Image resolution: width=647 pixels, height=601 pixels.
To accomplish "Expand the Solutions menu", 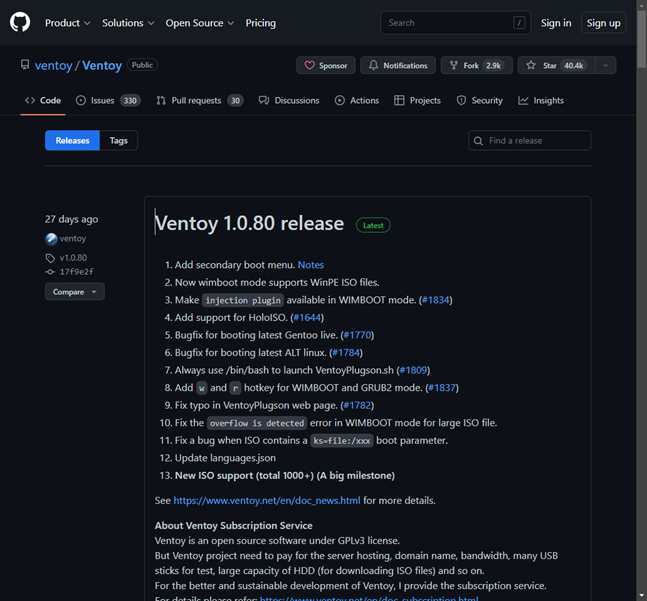I will (x=128, y=23).
